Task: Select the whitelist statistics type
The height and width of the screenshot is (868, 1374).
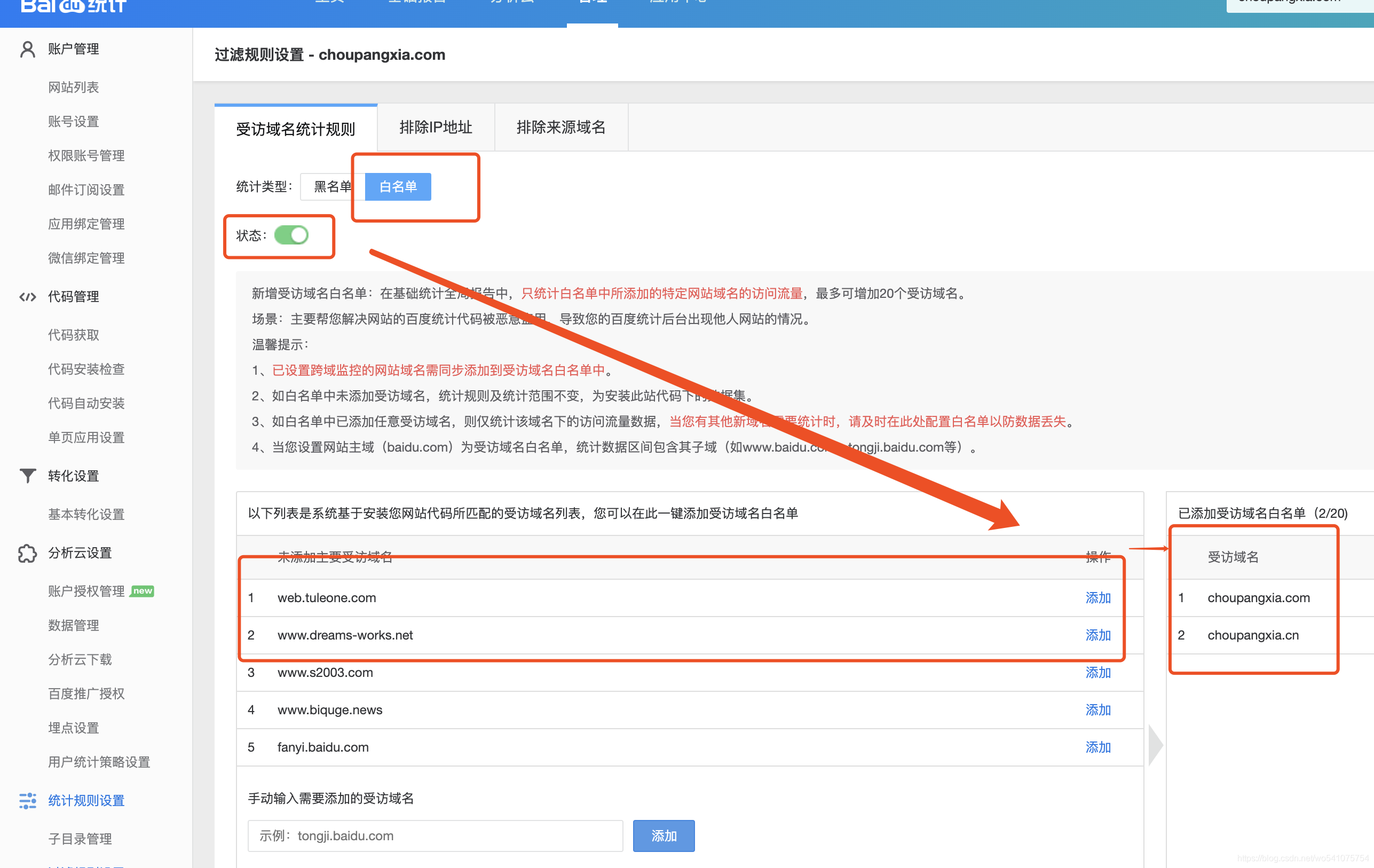Action: coord(398,187)
